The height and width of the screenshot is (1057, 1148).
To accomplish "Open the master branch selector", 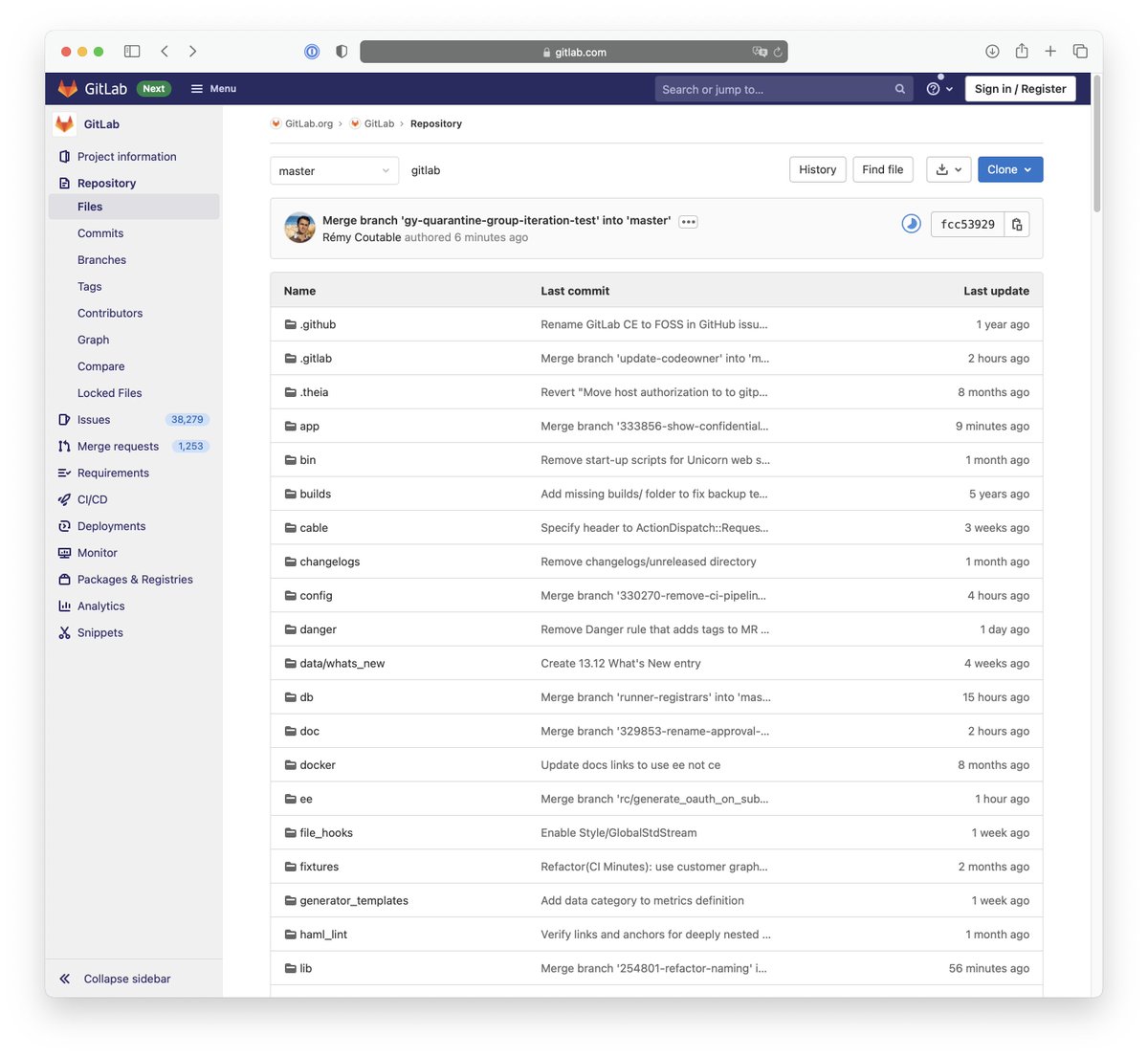I will [x=334, y=169].
